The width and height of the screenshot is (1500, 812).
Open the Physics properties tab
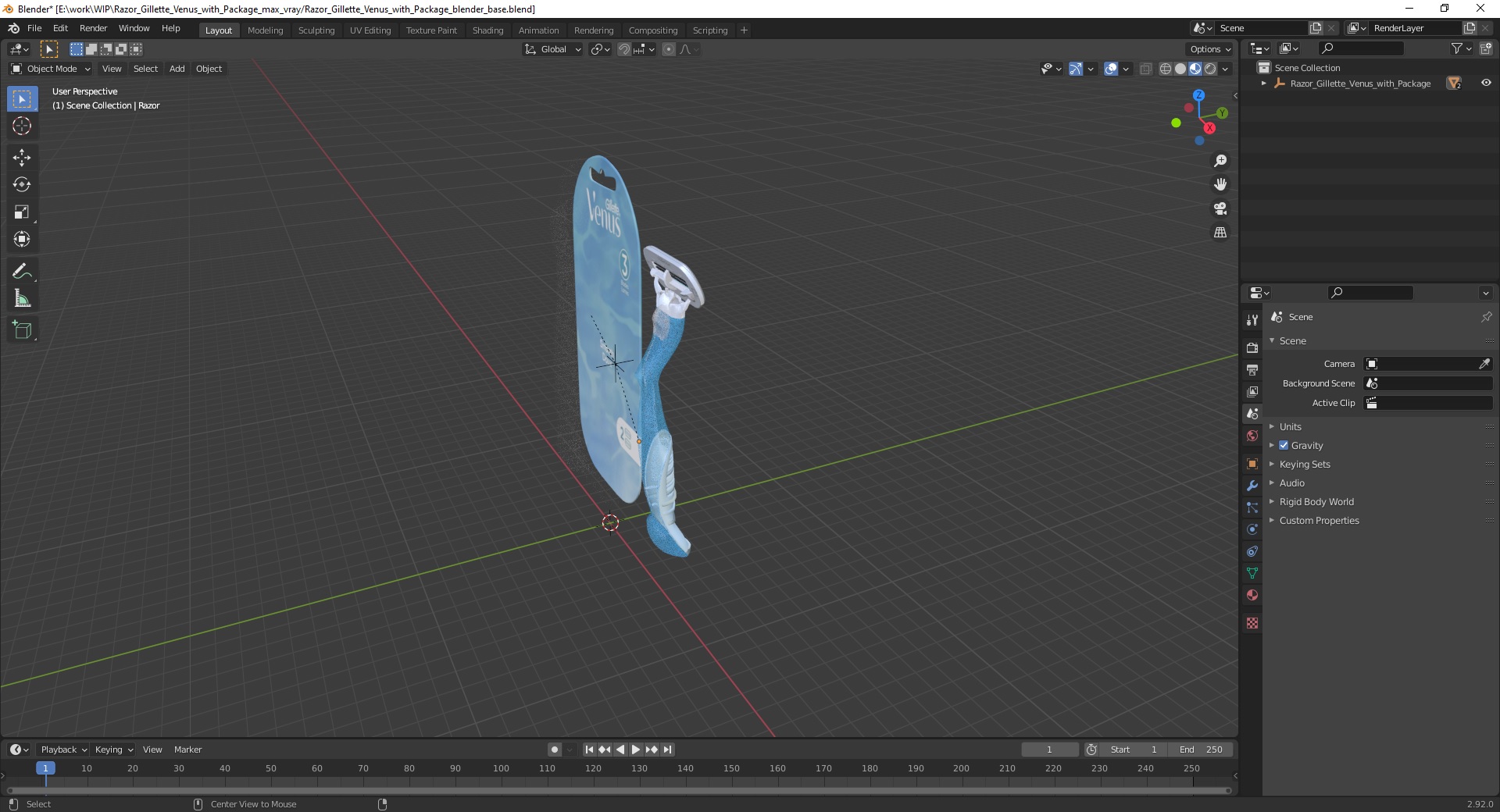(1252, 529)
